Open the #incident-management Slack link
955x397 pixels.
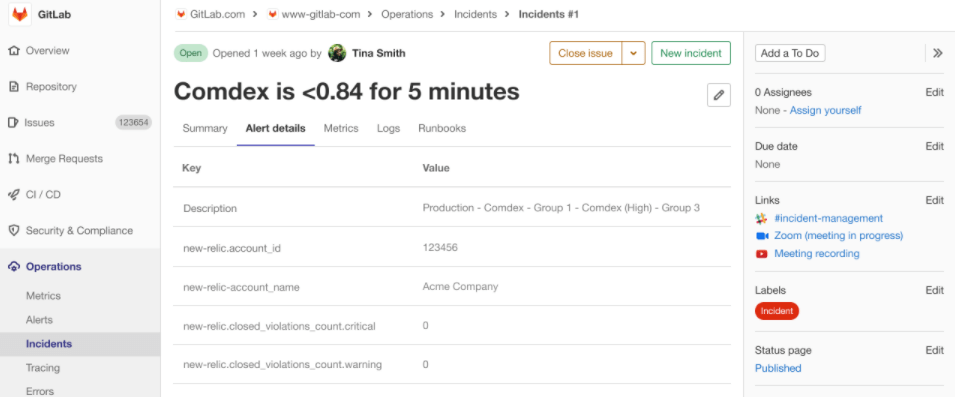[x=828, y=218]
